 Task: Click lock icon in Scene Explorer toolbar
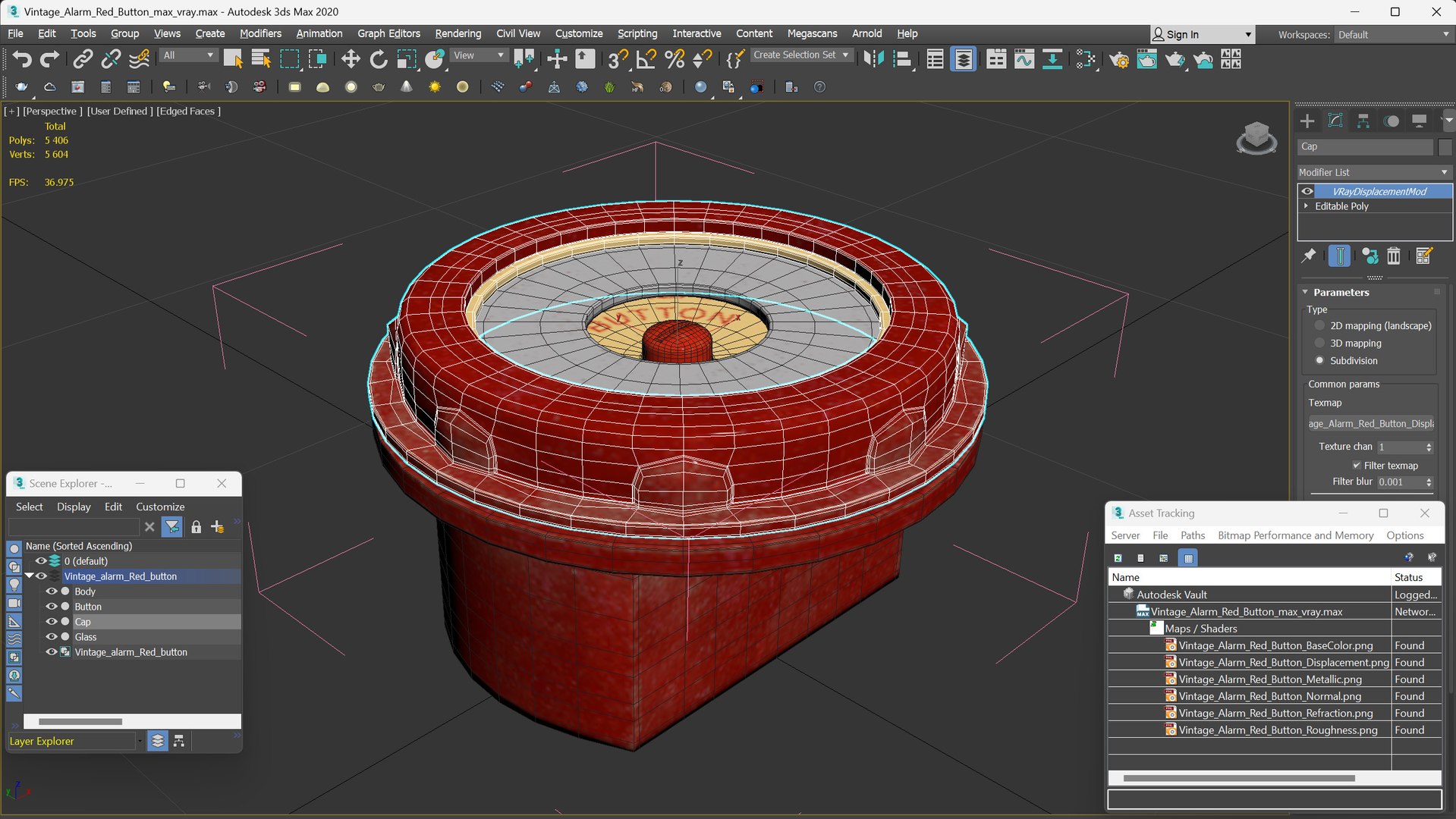(x=196, y=527)
